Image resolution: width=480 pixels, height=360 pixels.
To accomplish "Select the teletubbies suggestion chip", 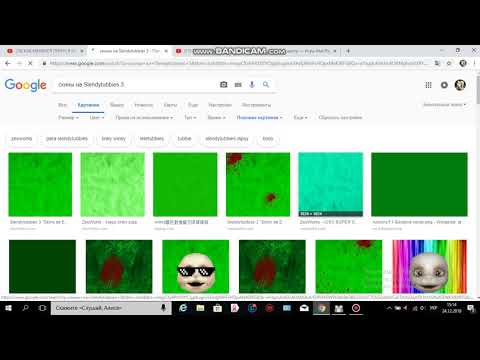I will click(x=152, y=139).
